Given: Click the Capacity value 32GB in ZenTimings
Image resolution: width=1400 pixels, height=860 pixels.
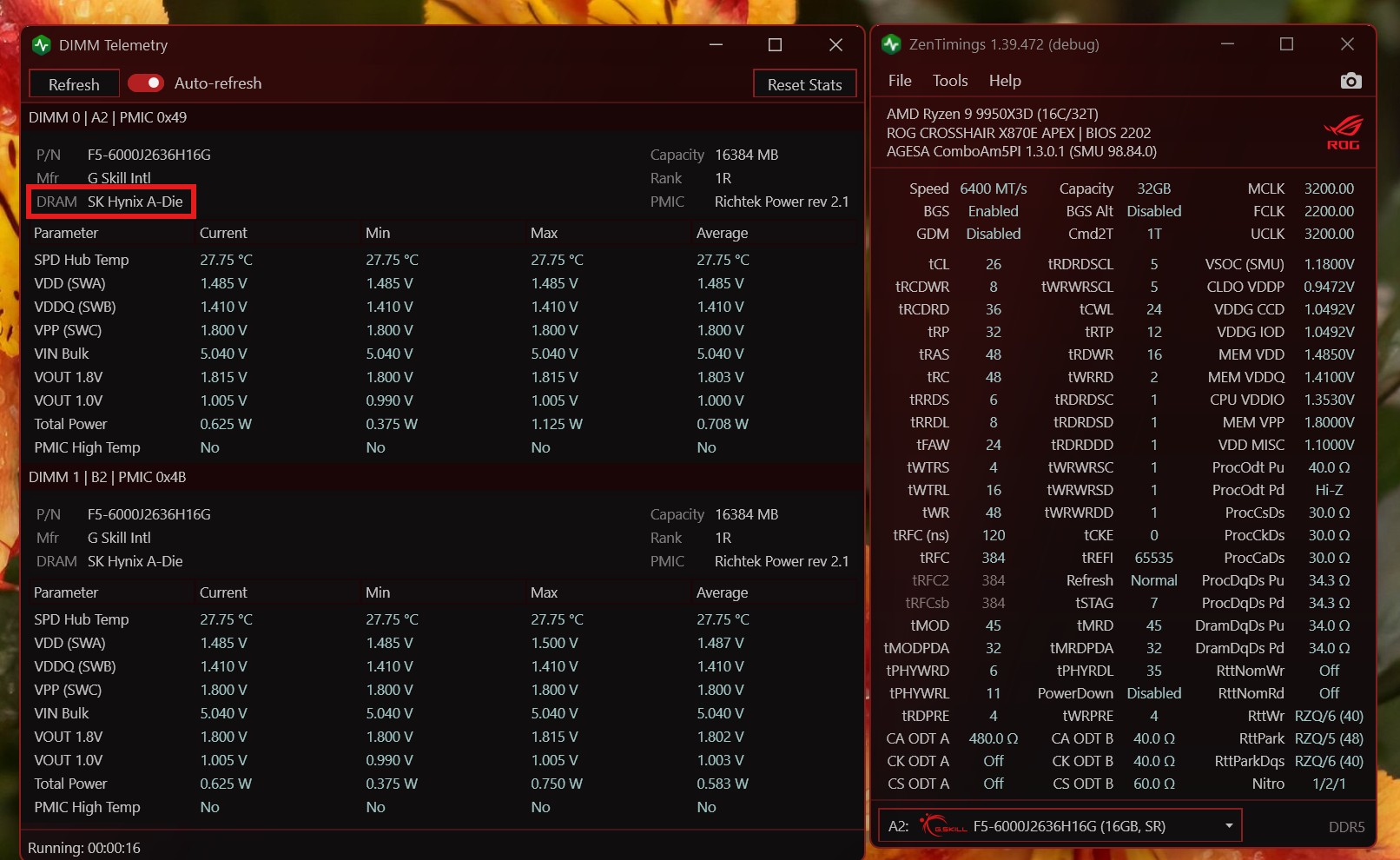Looking at the screenshot, I should pos(1154,189).
